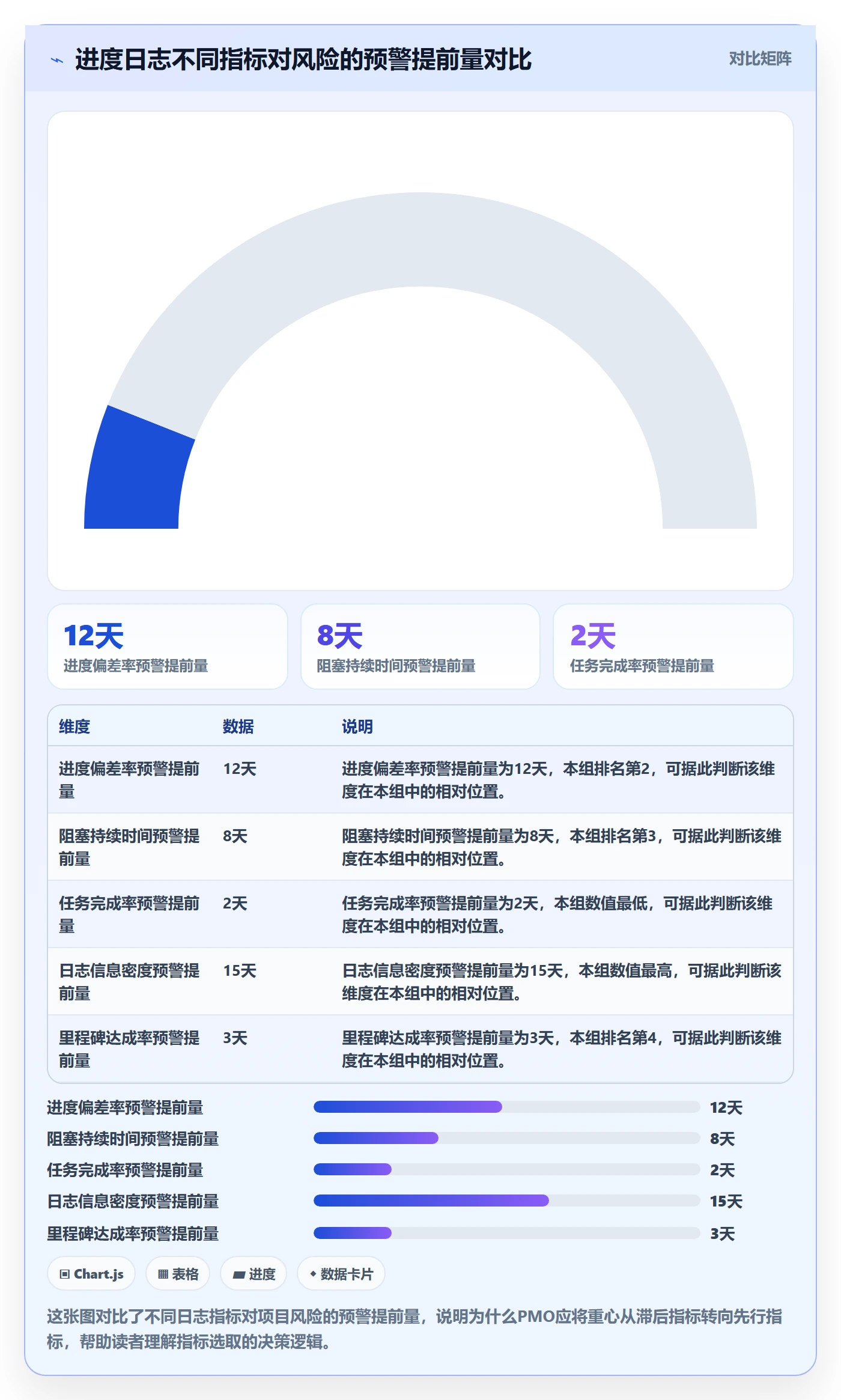841x1400 pixels.
Task: Click the Chart.js tag chip
Action: (91, 1274)
